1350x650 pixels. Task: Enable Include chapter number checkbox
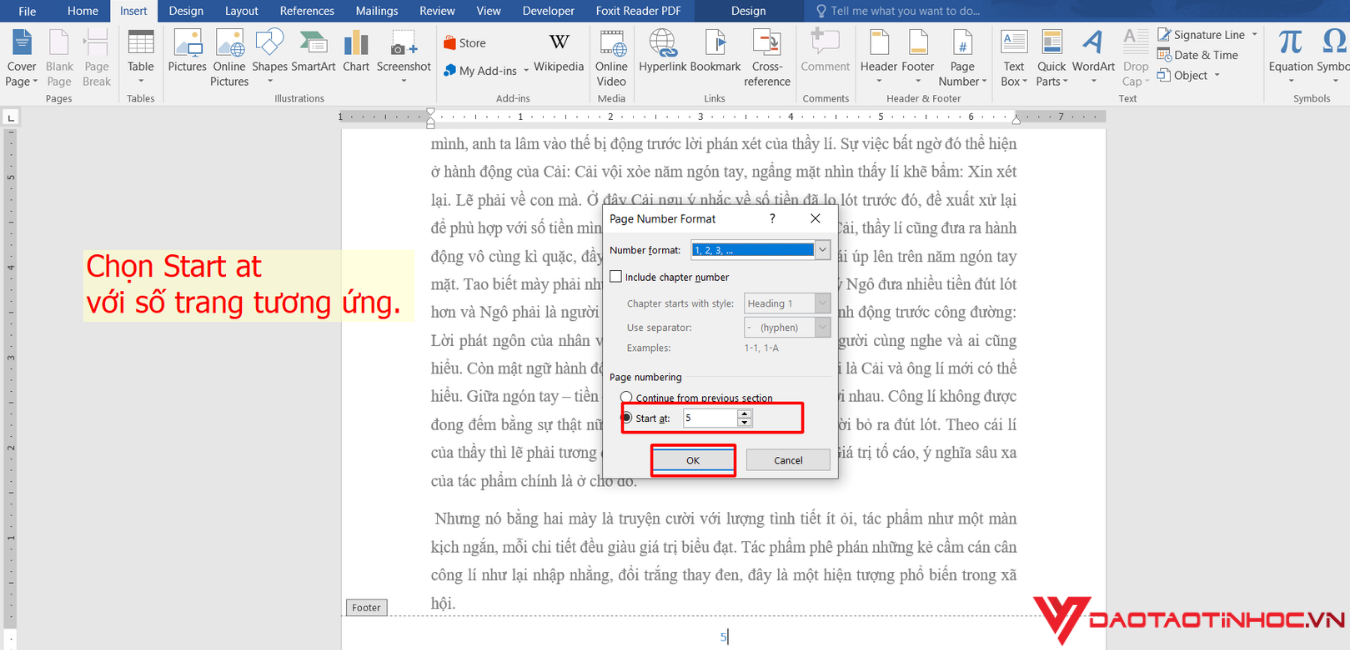pyautogui.click(x=616, y=277)
